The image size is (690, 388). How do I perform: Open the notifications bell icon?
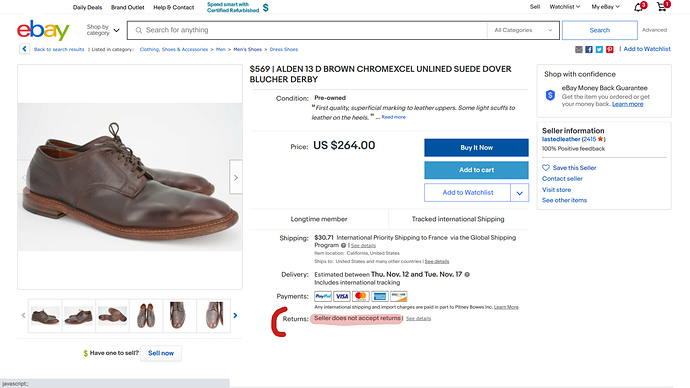[638, 7]
